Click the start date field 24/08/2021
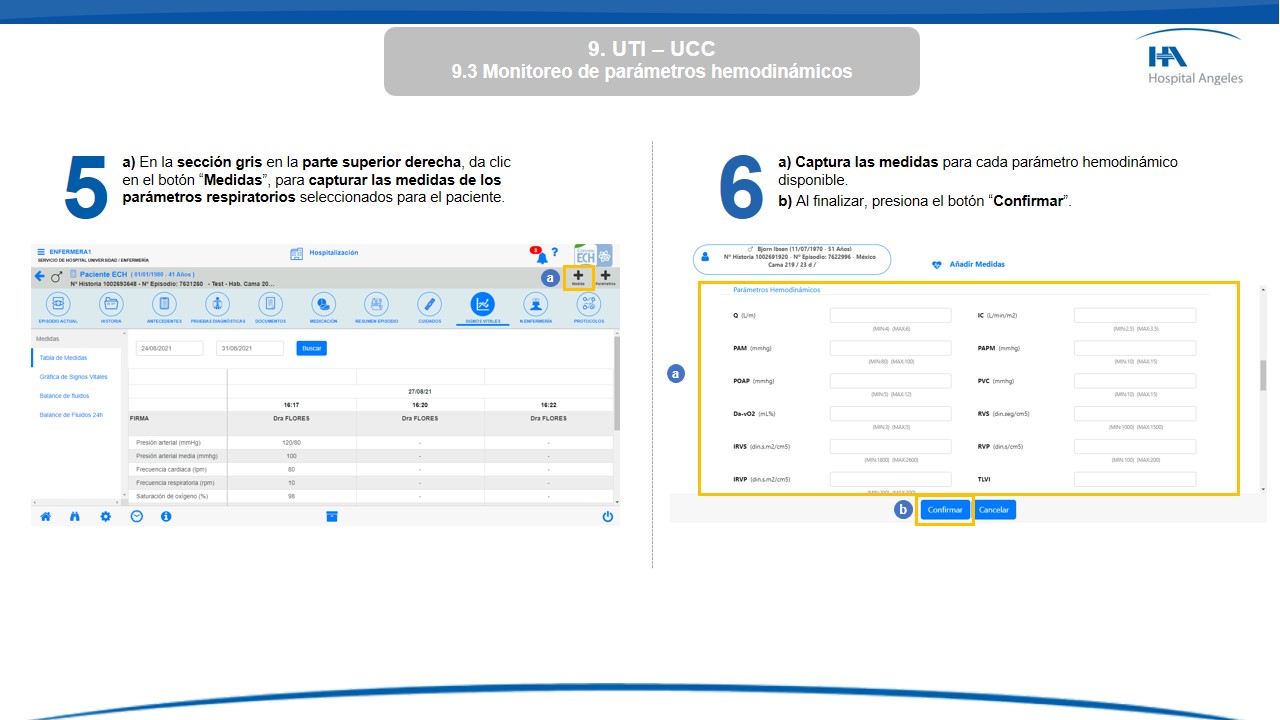This screenshot has width=1280, height=720. (x=169, y=348)
